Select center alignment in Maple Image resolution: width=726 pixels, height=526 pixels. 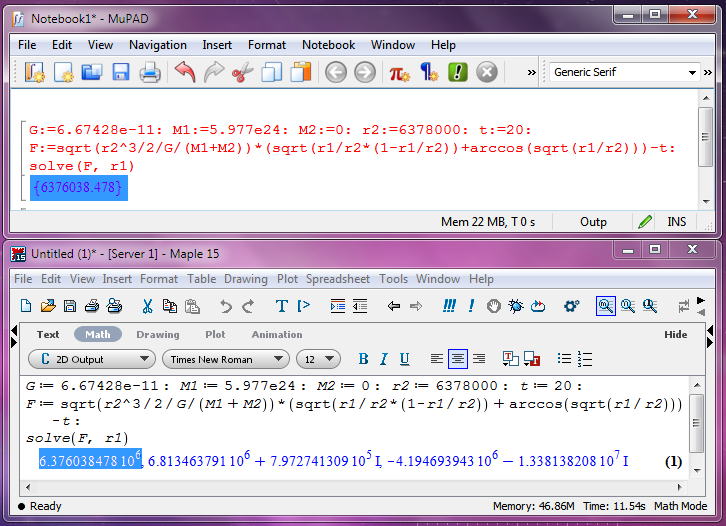click(457, 359)
